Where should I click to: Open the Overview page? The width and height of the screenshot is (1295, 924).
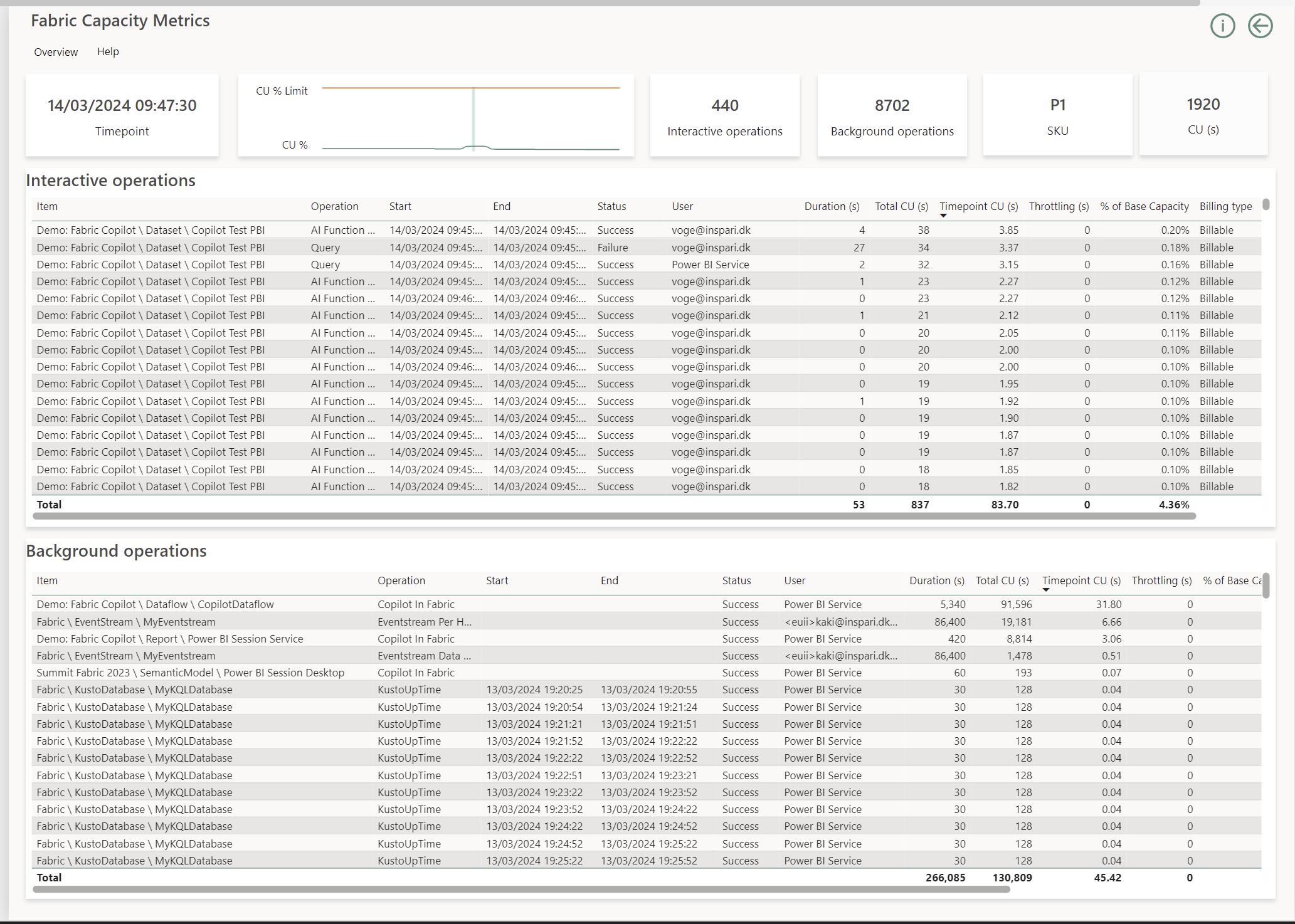pyautogui.click(x=56, y=51)
